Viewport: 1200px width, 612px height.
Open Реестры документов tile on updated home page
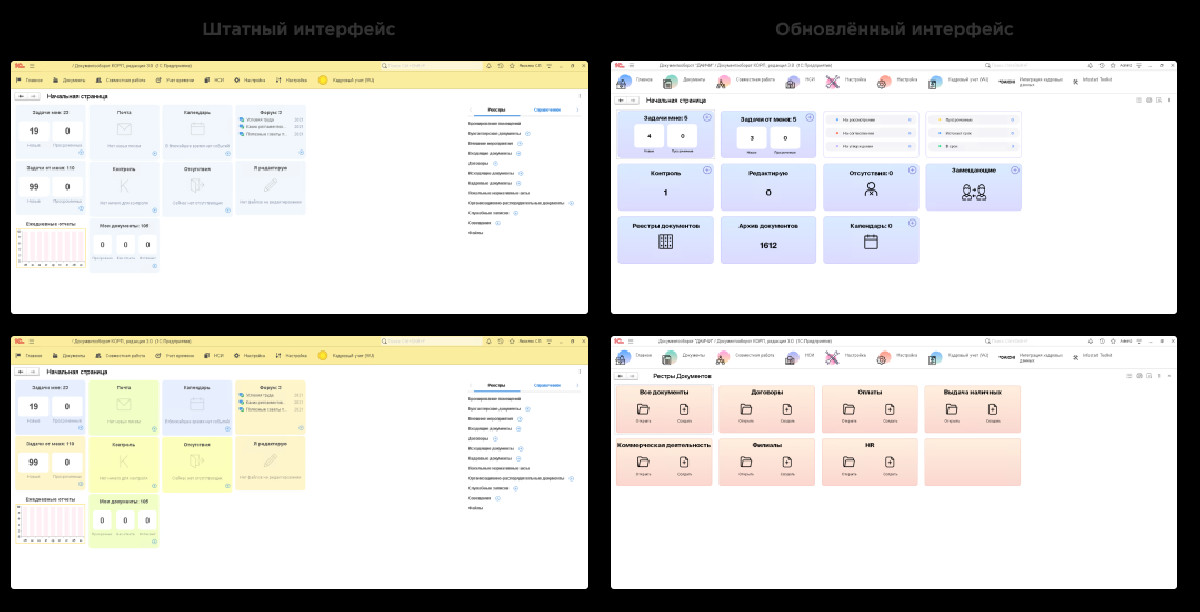tap(666, 240)
